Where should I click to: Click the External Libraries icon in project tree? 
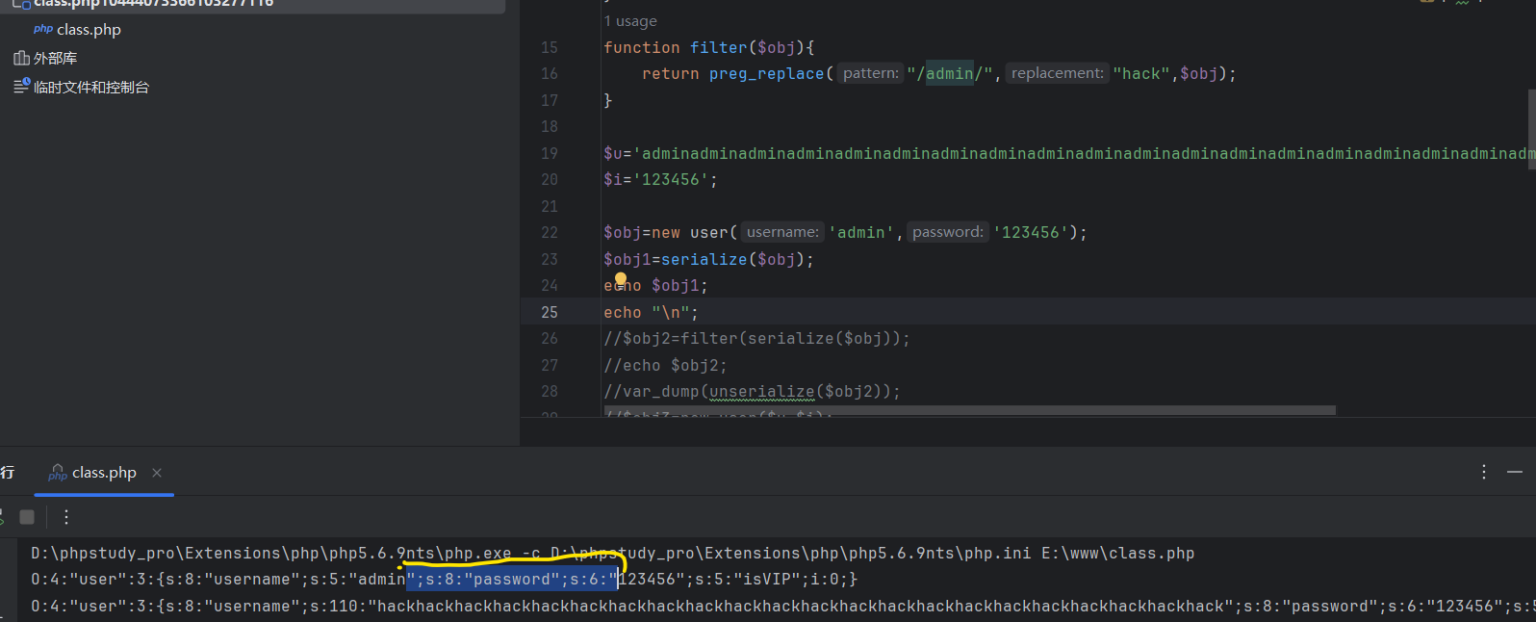[x=21, y=58]
